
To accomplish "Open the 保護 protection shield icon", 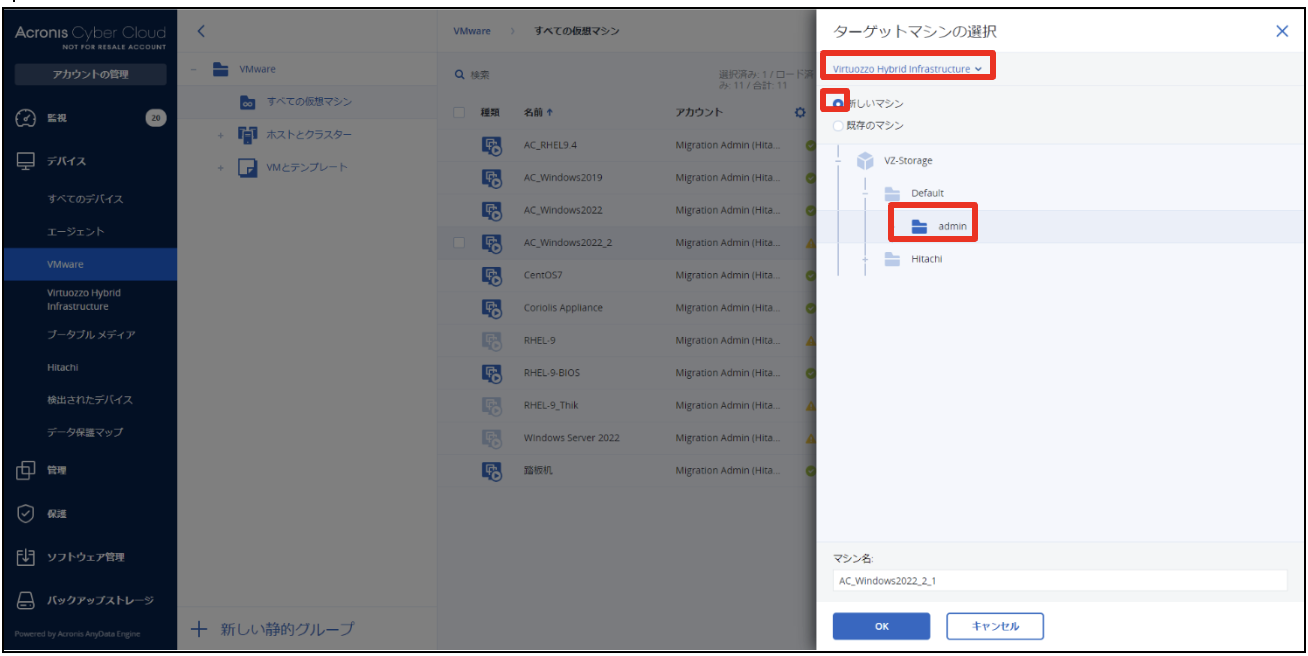I will (x=27, y=513).
